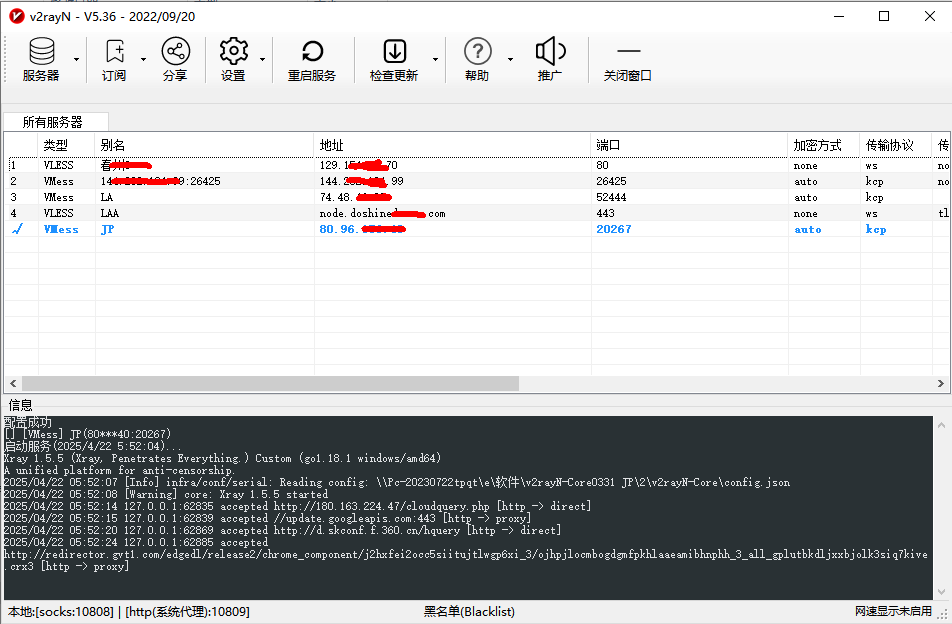Sort by the 地址 column header
Image resolution: width=952 pixels, height=624 pixels.
tap(452, 145)
